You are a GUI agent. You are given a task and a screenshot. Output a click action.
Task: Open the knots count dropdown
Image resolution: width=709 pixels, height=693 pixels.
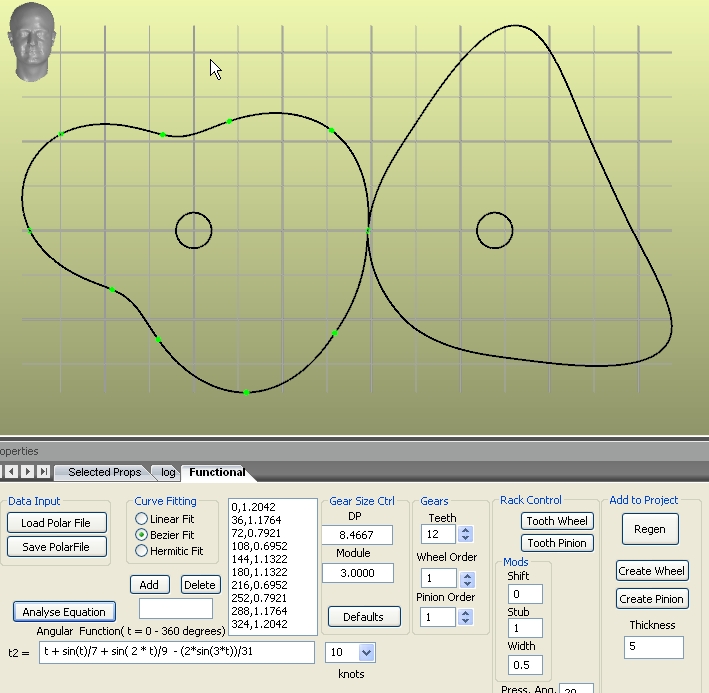[365, 652]
